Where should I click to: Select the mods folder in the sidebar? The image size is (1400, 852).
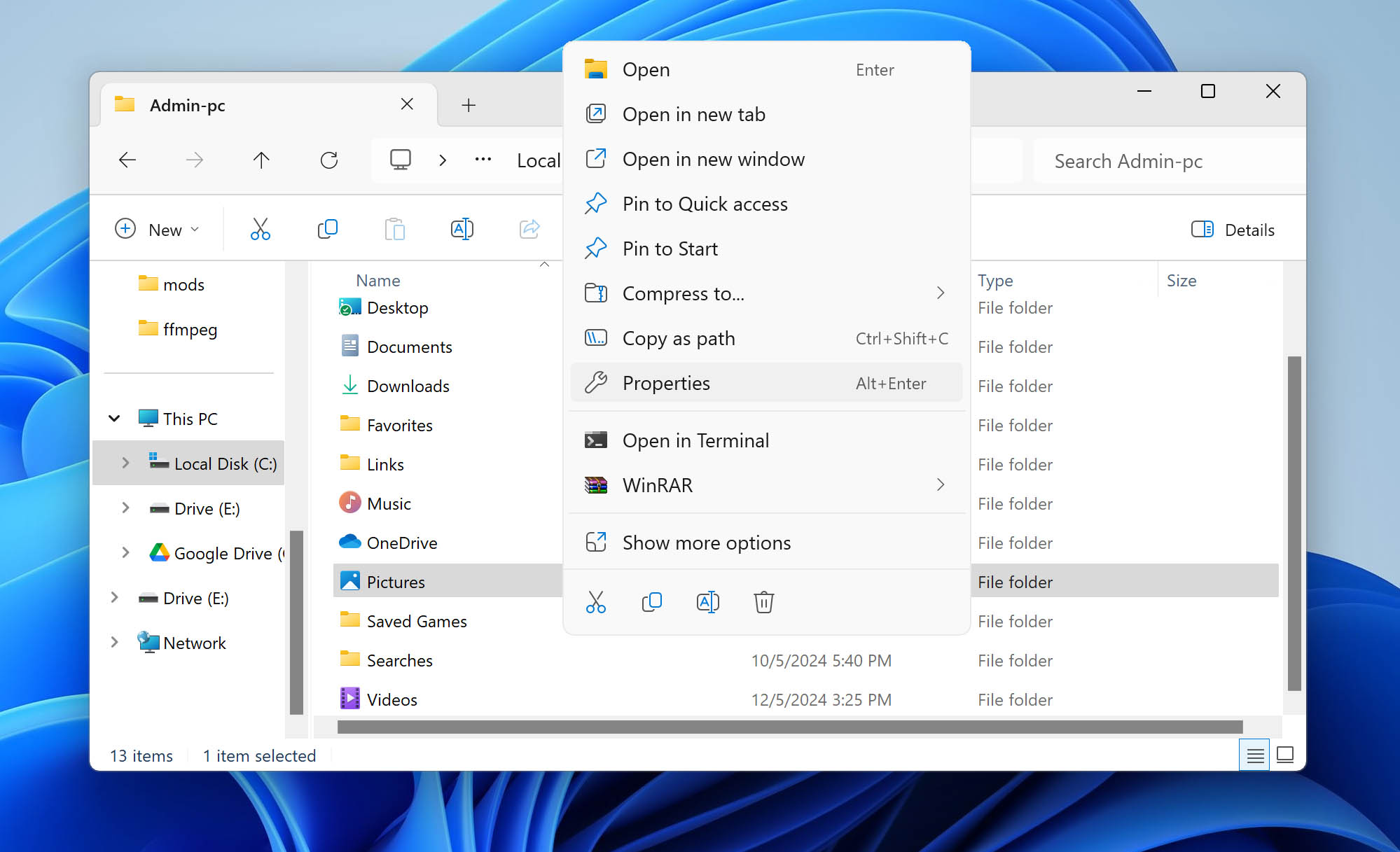click(x=172, y=284)
